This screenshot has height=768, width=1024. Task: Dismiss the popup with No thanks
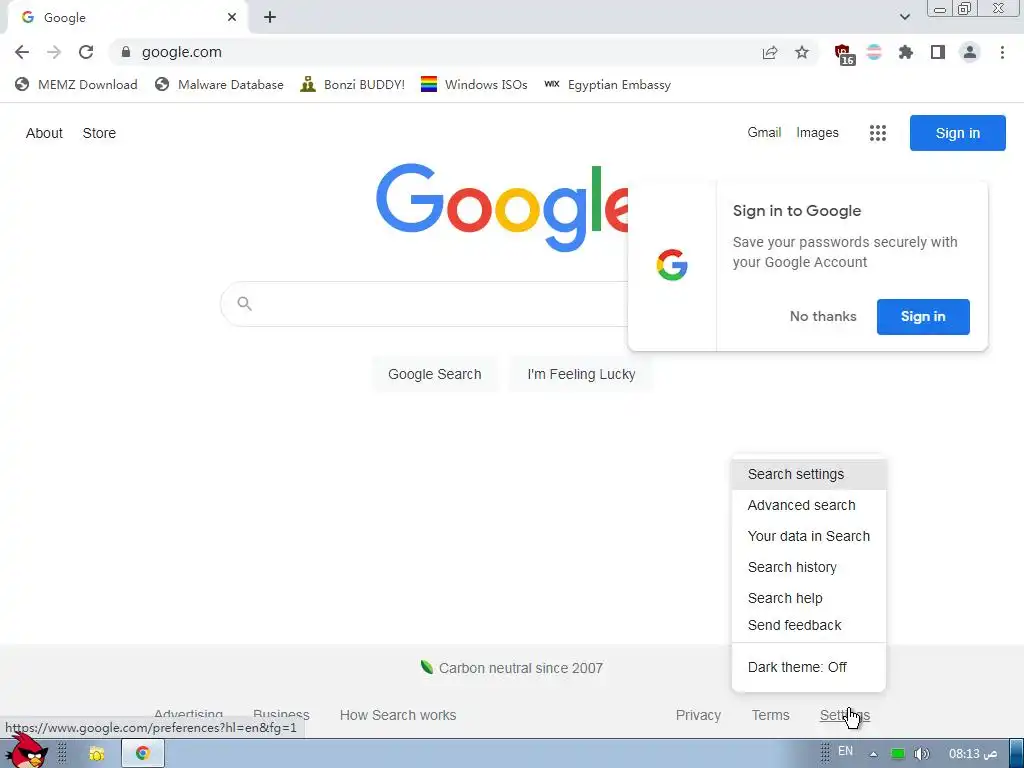tap(823, 317)
